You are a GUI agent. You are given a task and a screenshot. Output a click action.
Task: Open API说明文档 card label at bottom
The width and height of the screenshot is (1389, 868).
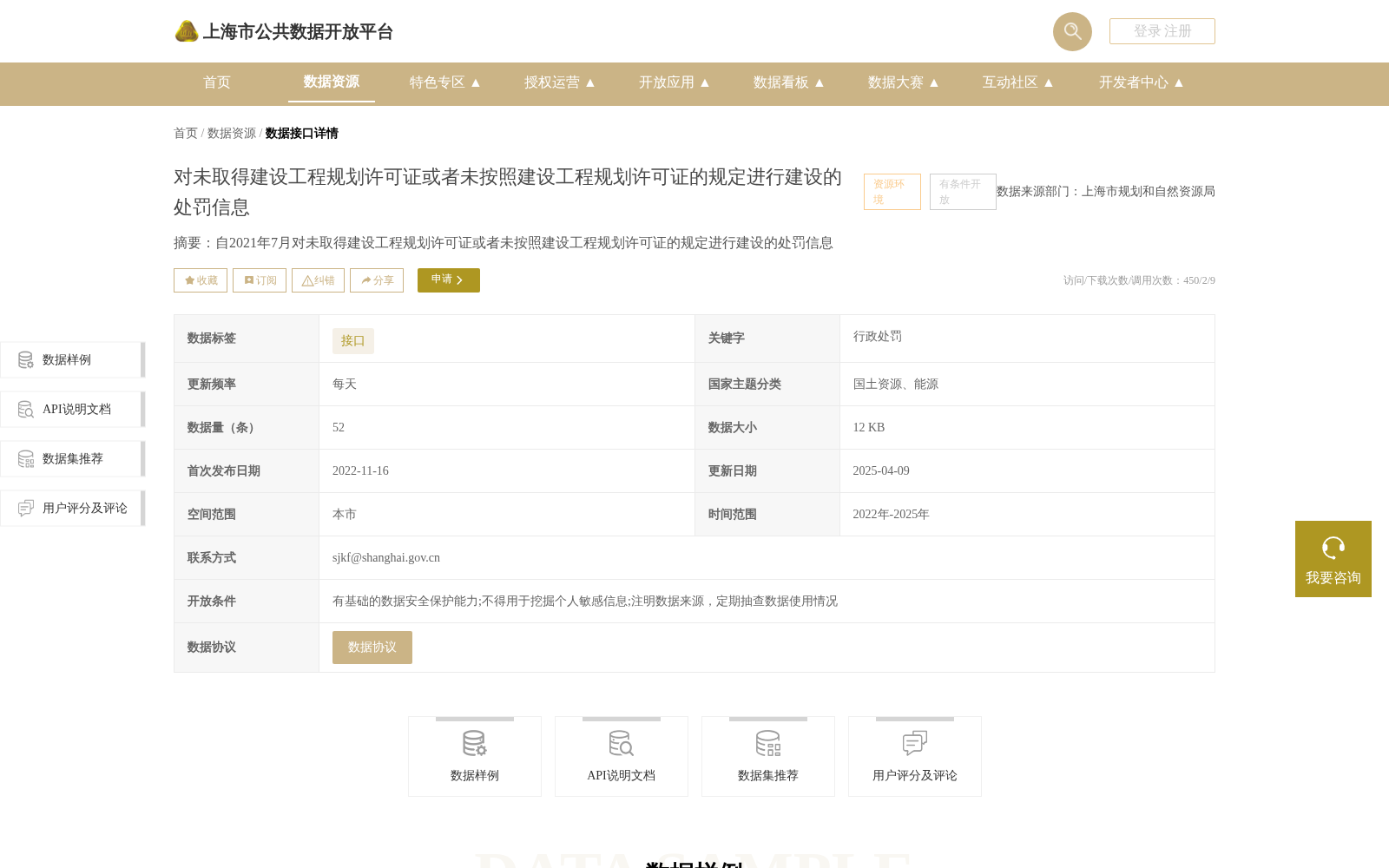pyautogui.click(x=622, y=776)
